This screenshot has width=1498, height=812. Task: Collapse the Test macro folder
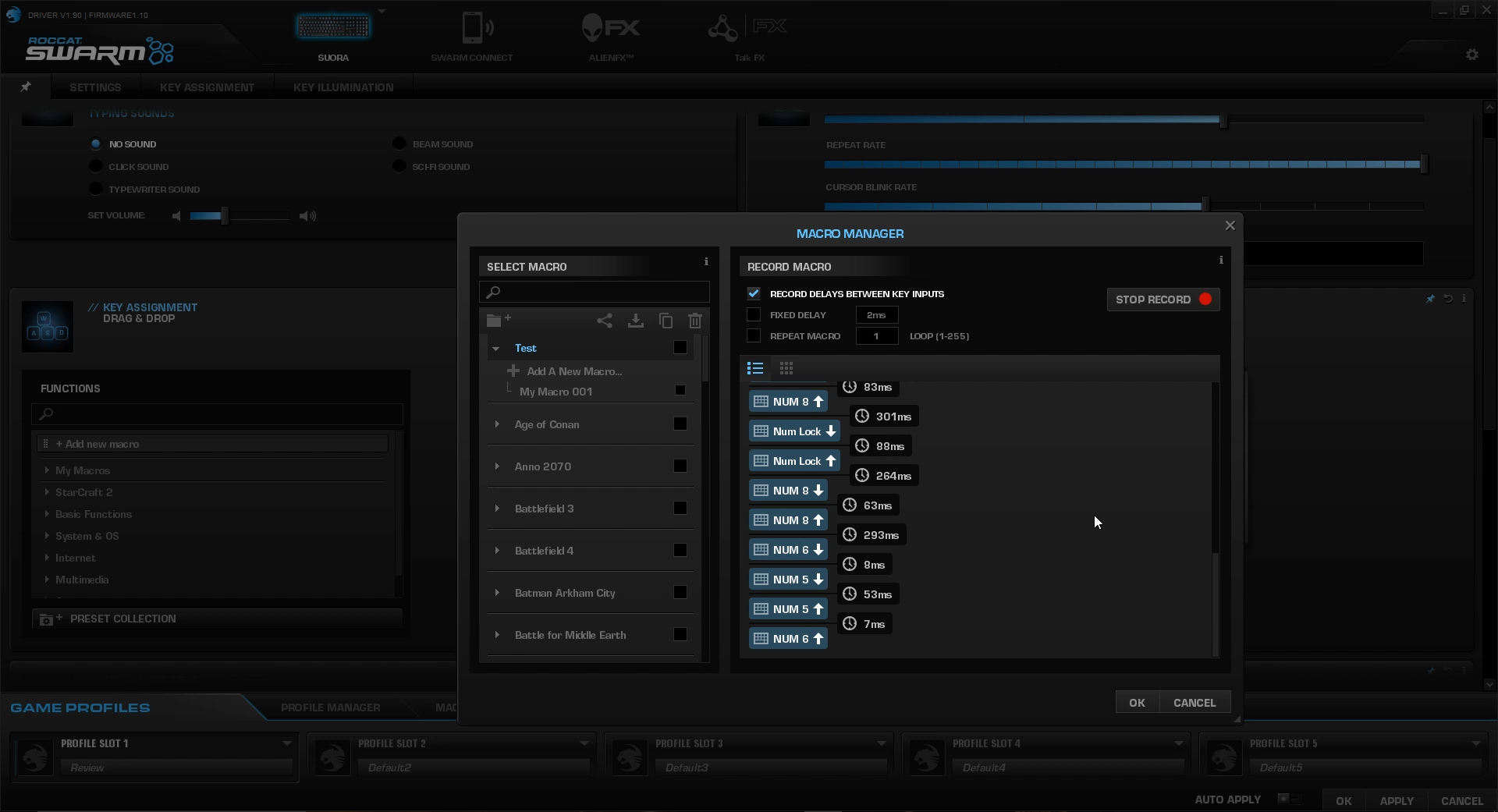(495, 349)
